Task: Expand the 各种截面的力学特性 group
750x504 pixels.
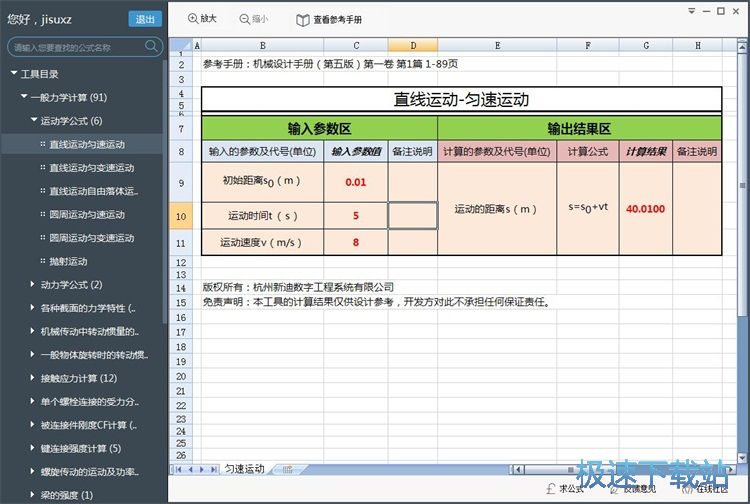Action: point(33,307)
